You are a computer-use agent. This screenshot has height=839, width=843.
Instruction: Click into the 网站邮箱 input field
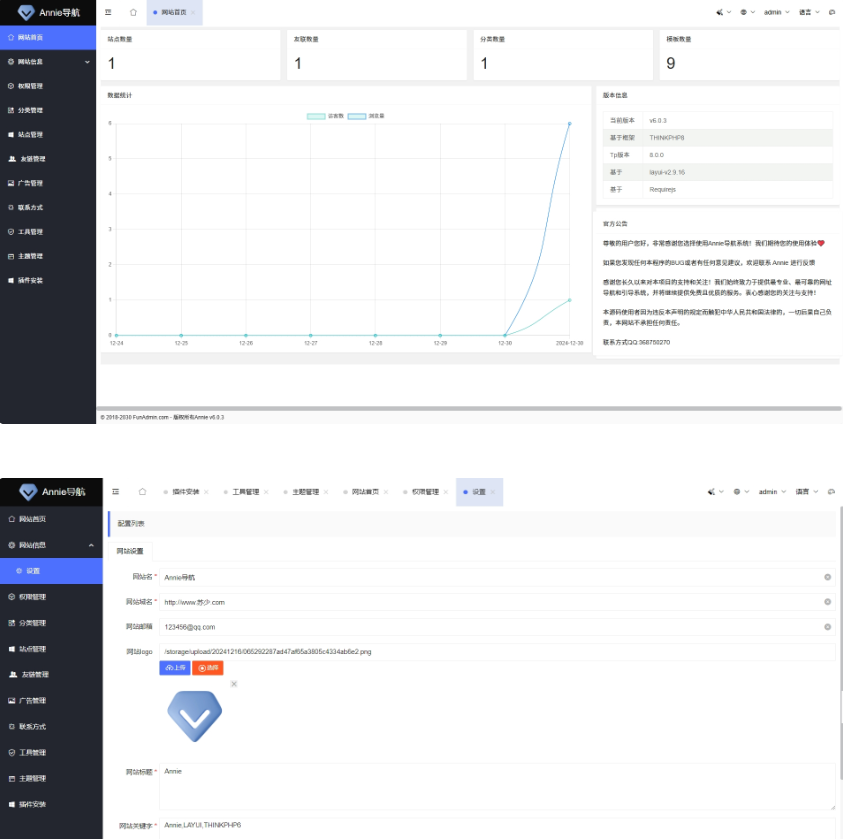point(490,627)
